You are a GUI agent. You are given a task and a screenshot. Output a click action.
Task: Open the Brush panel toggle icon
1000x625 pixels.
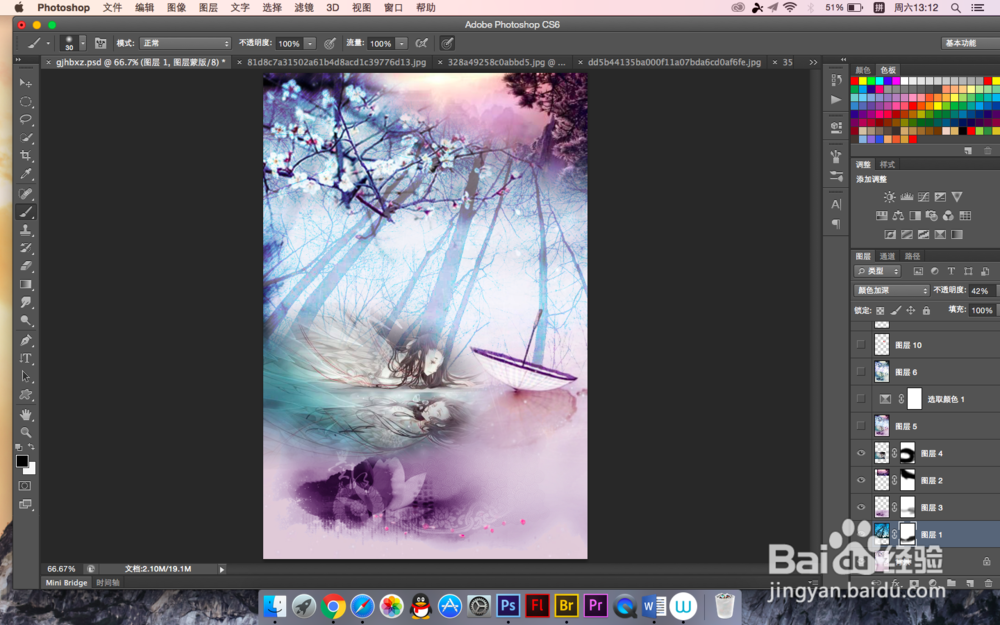tap(100, 43)
